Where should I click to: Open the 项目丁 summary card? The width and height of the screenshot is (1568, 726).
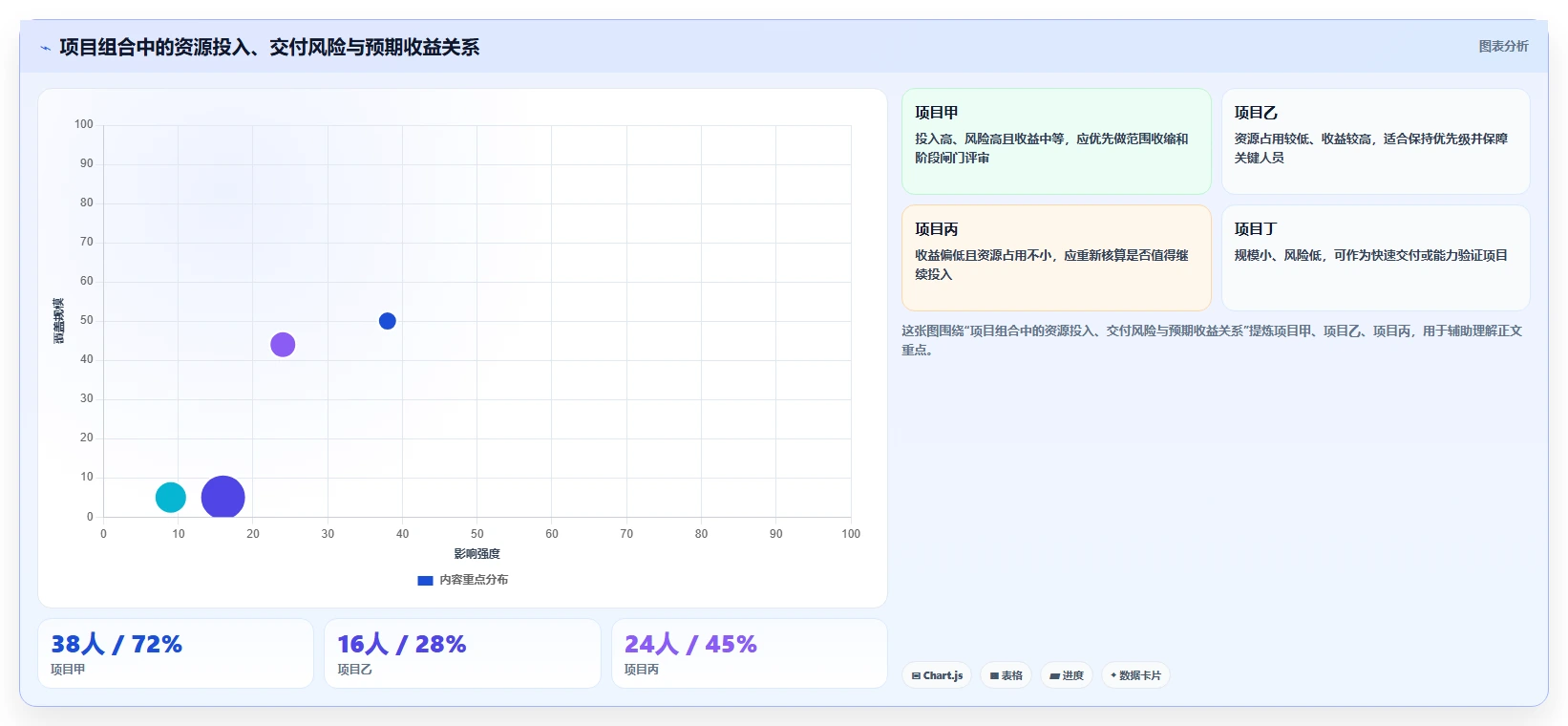pos(1375,258)
